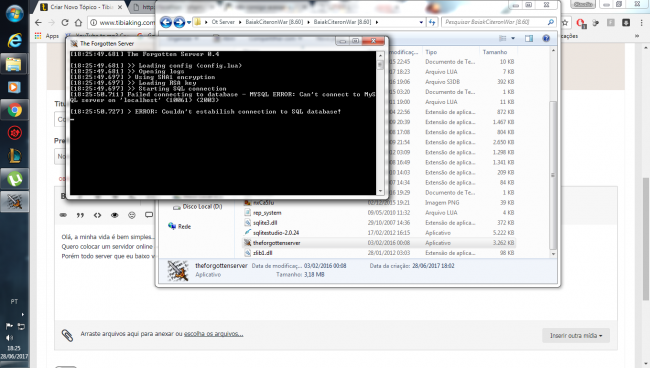Open emoticon picker in editor
Screen dimensions: 650x368
[132, 215]
